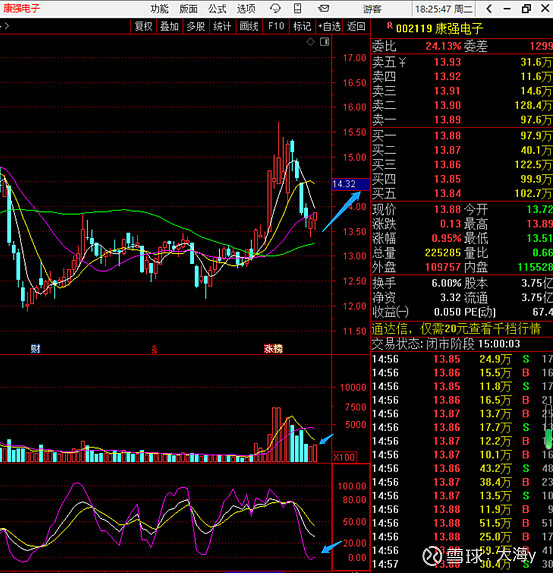Click the 卖四 price 13.92

[x=447, y=76]
